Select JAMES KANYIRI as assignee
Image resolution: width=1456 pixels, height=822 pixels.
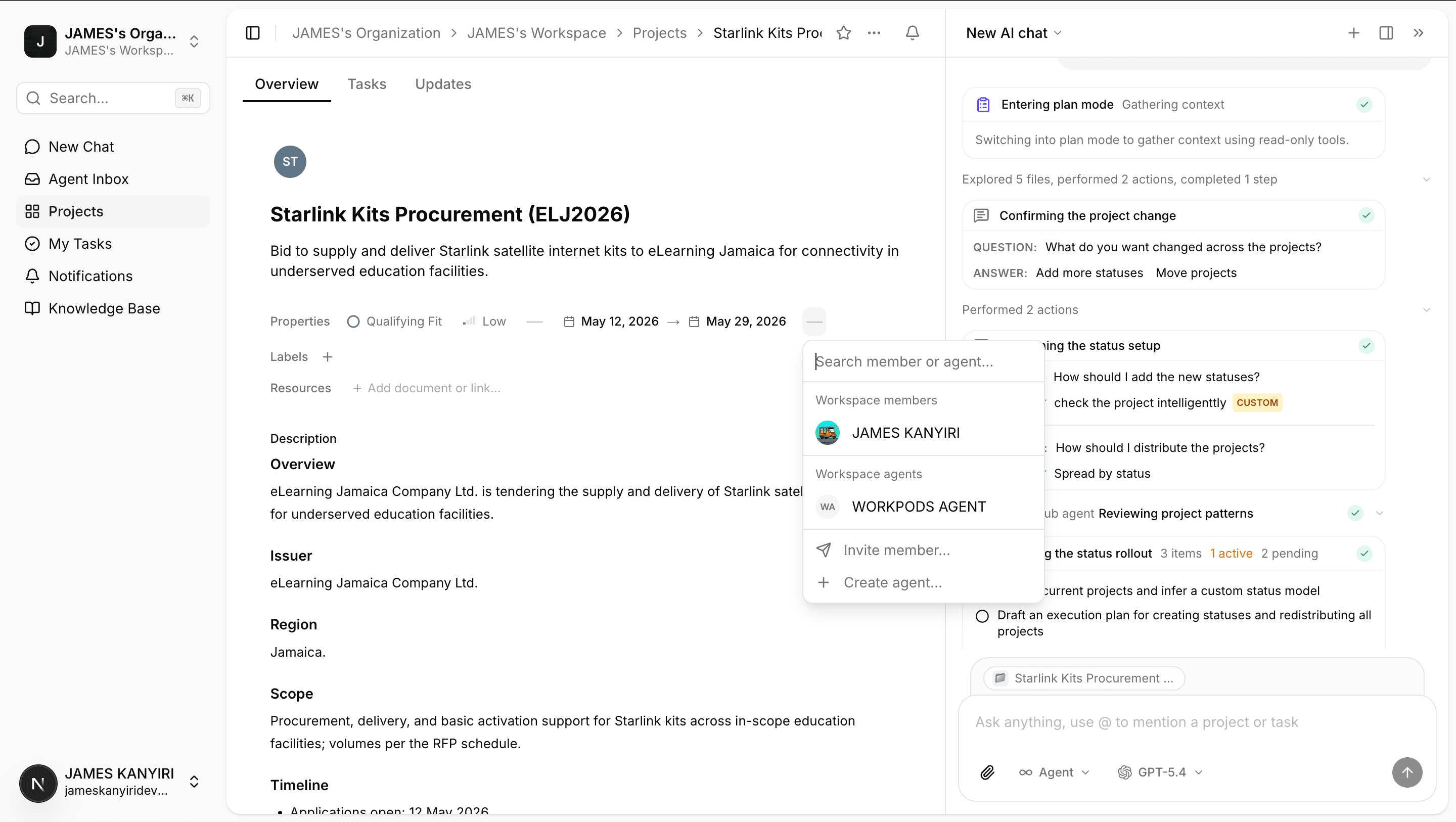[x=923, y=432]
